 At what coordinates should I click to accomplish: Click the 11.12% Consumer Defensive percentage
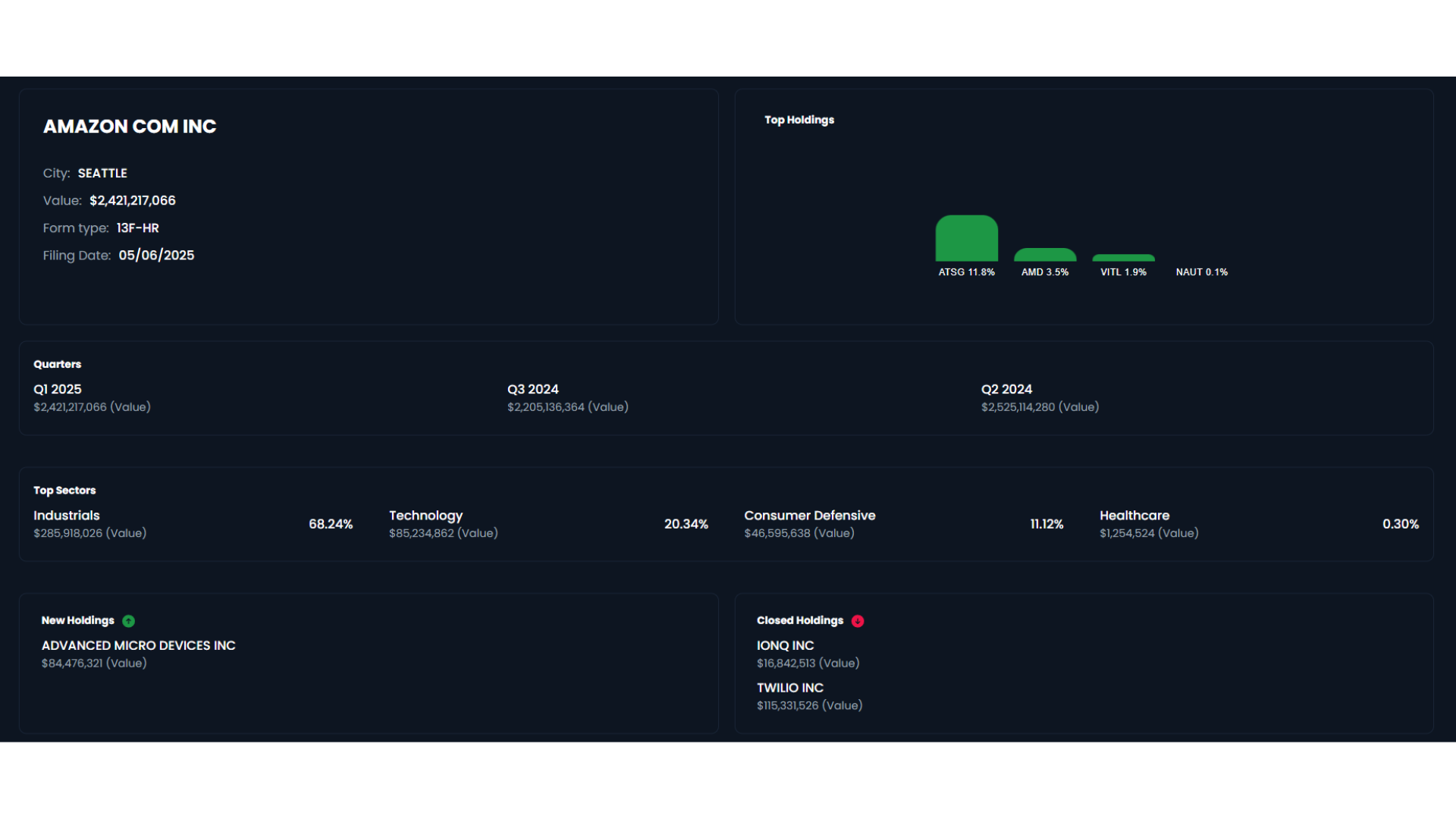tap(1046, 524)
